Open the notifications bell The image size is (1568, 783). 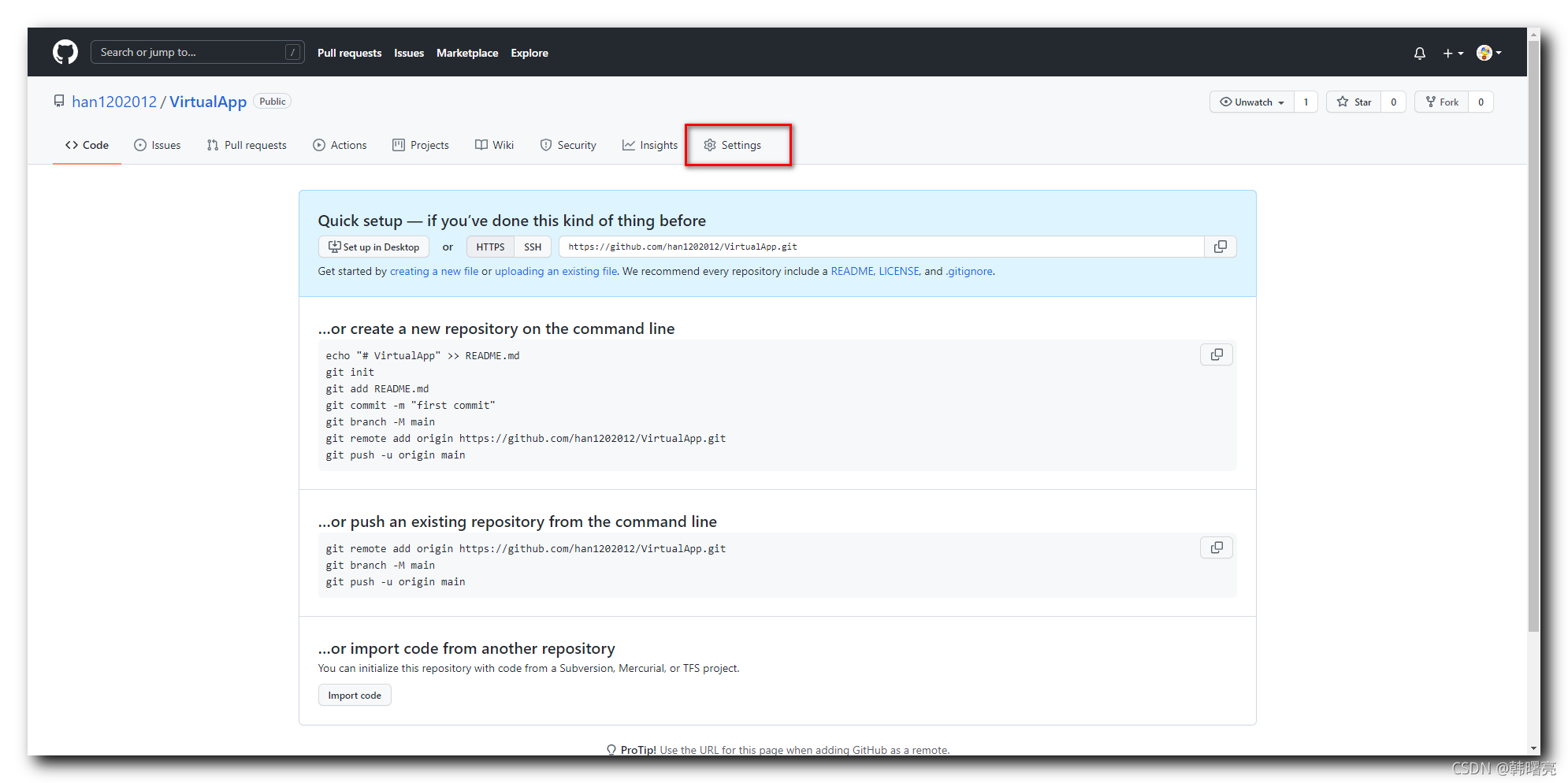click(1419, 53)
